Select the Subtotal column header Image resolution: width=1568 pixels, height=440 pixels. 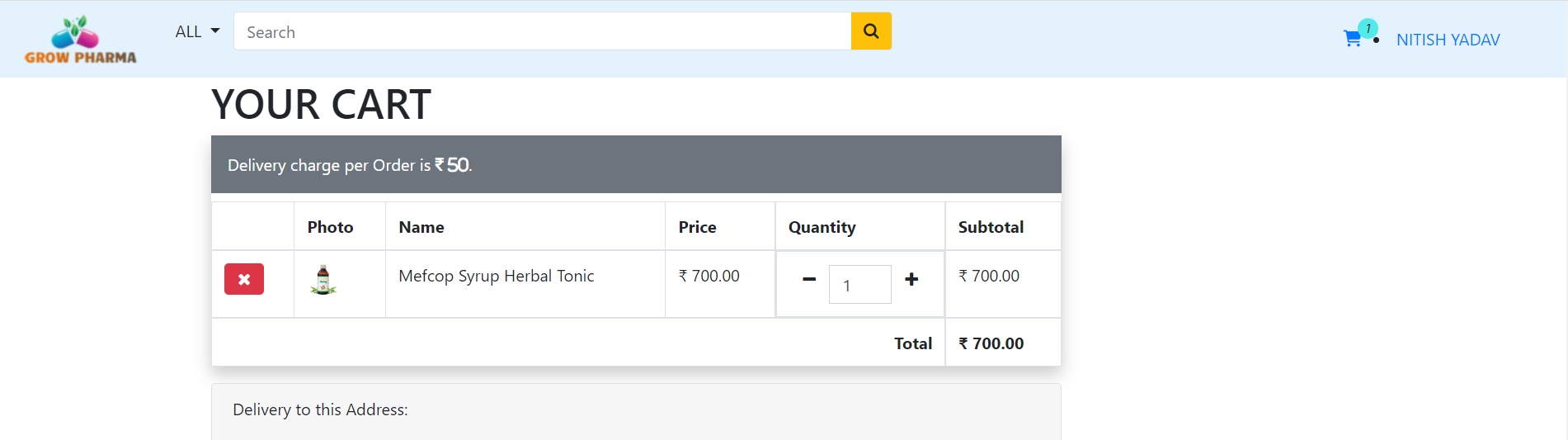coord(991,227)
